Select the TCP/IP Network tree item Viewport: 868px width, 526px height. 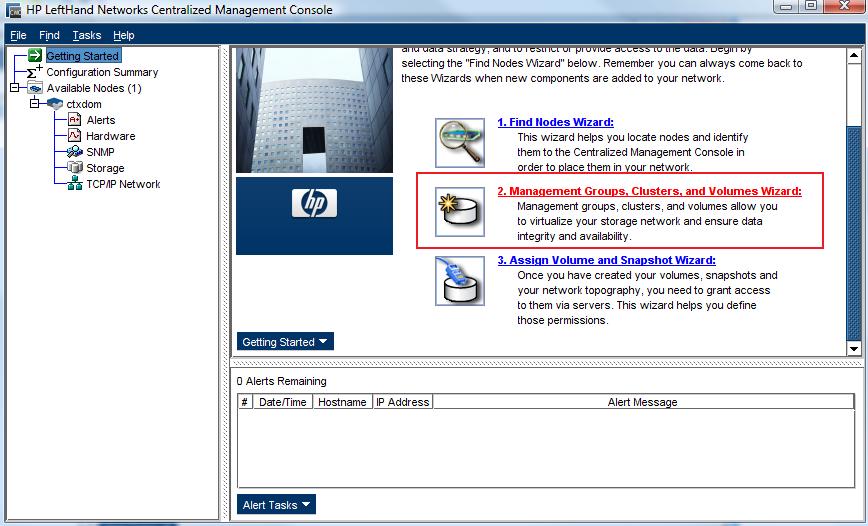point(123,184)
